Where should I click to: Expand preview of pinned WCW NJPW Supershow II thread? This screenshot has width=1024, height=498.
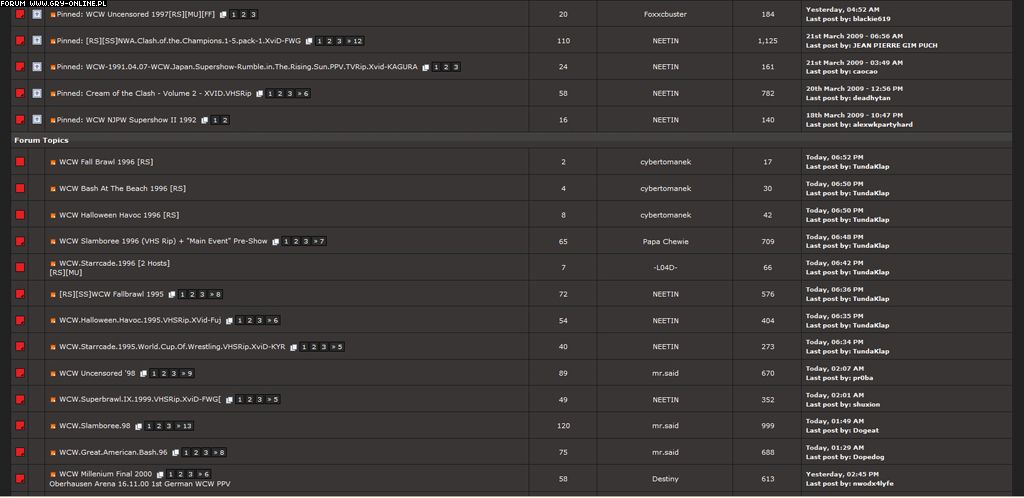[37, 120]
